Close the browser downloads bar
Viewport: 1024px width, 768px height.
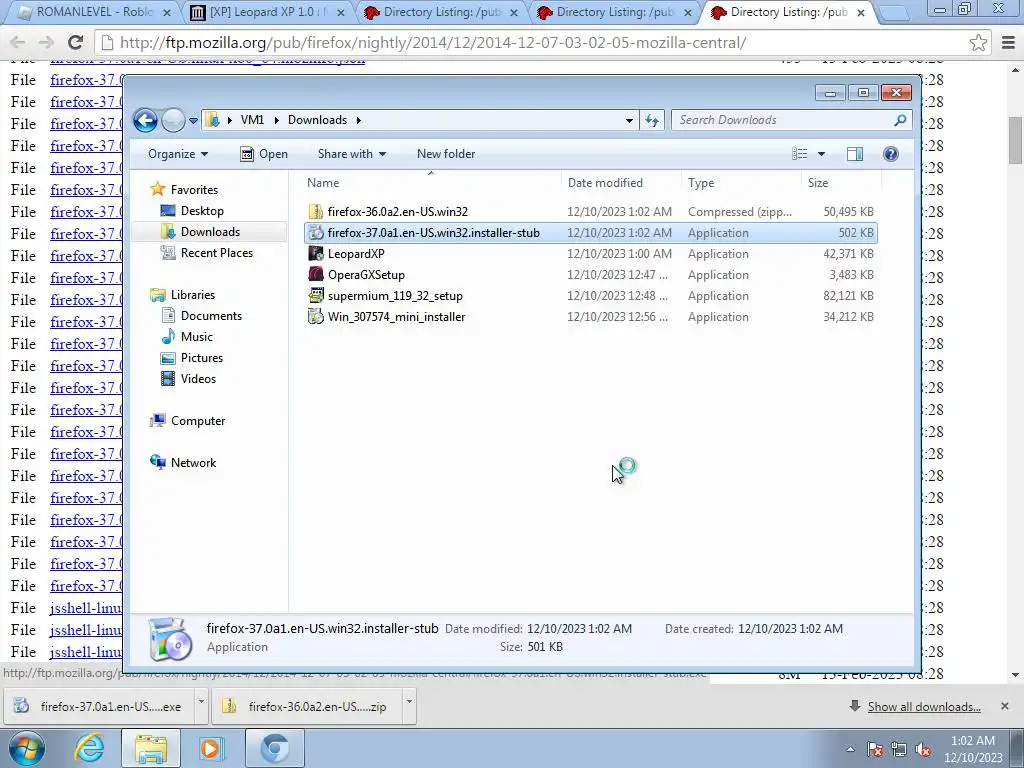(x=1004, y=706)
